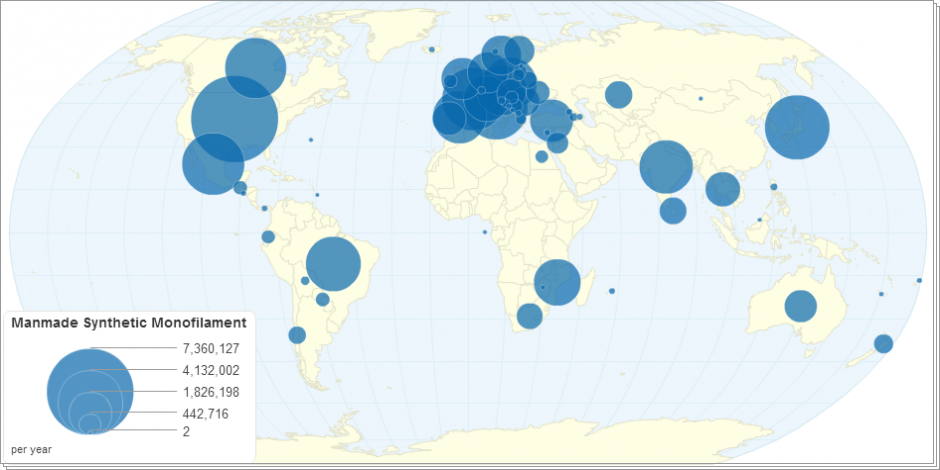Select the New Zealand bubble

[883, 344]
